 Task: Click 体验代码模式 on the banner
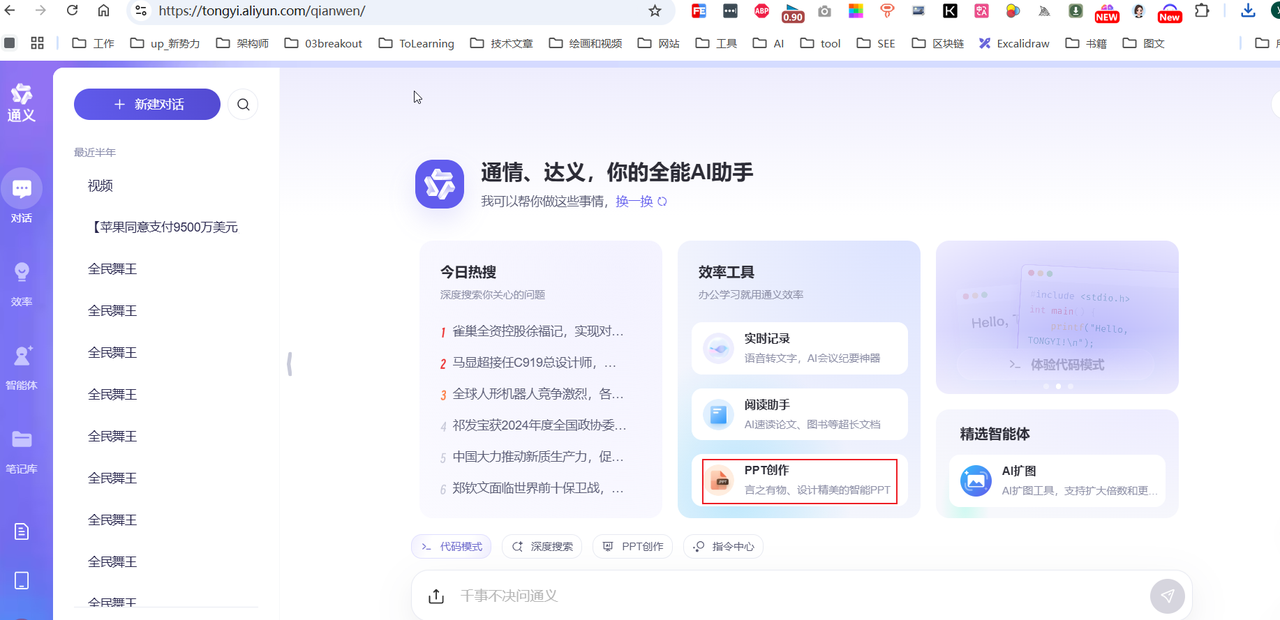pos(1057,365)
